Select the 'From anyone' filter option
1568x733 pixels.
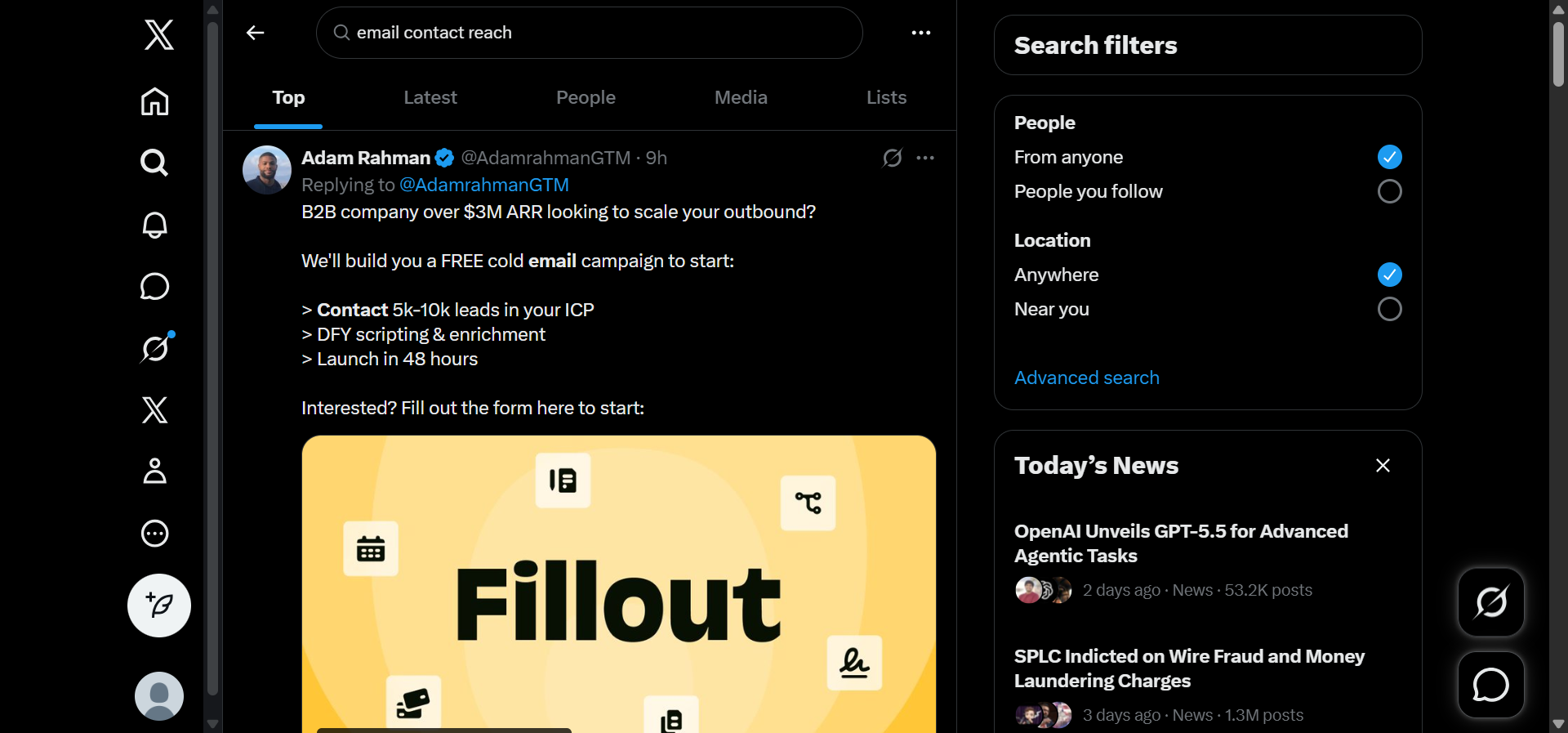[x=1388, y=157]
